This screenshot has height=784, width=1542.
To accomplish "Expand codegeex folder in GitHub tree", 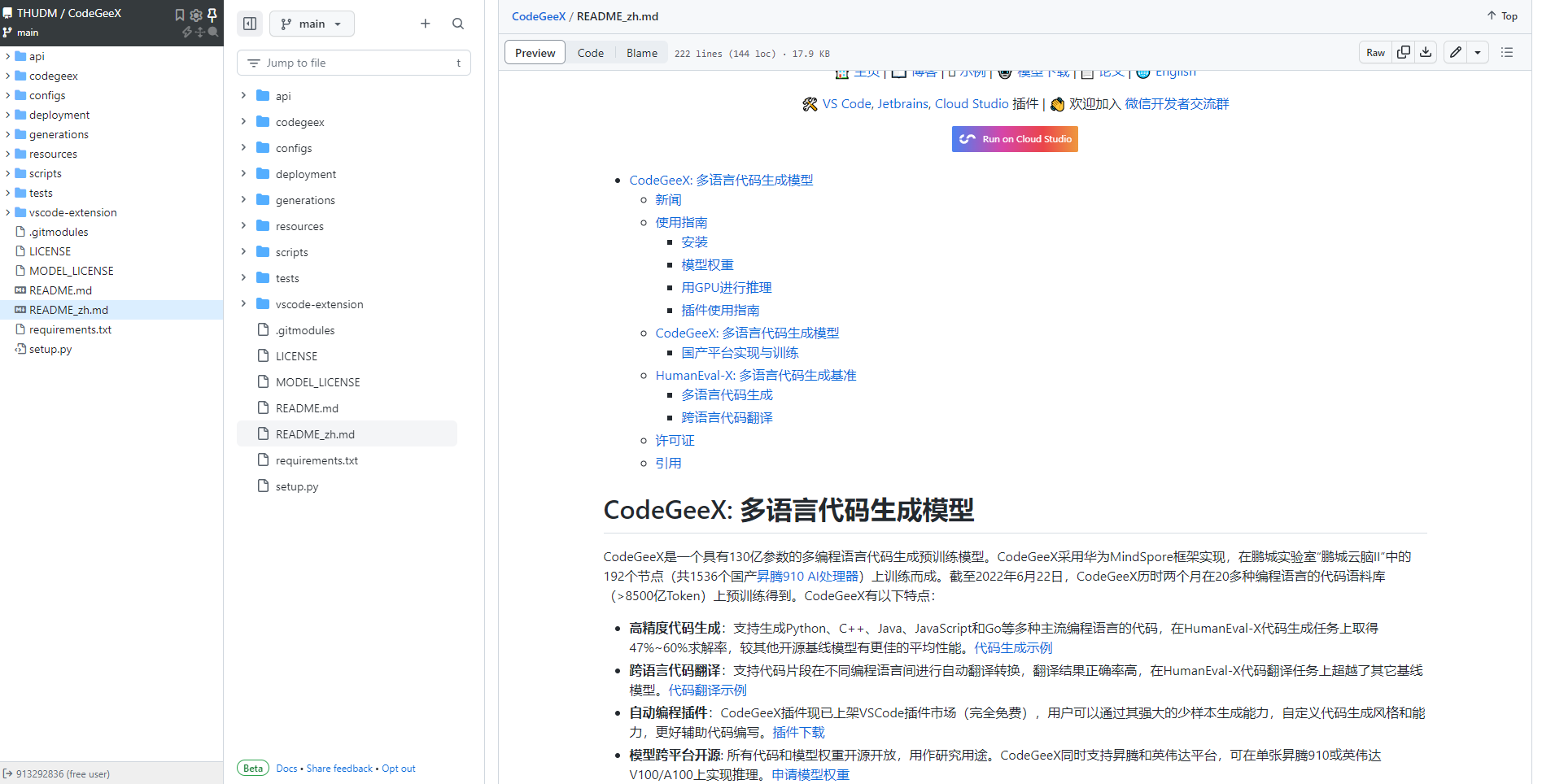I will point(243,121).
